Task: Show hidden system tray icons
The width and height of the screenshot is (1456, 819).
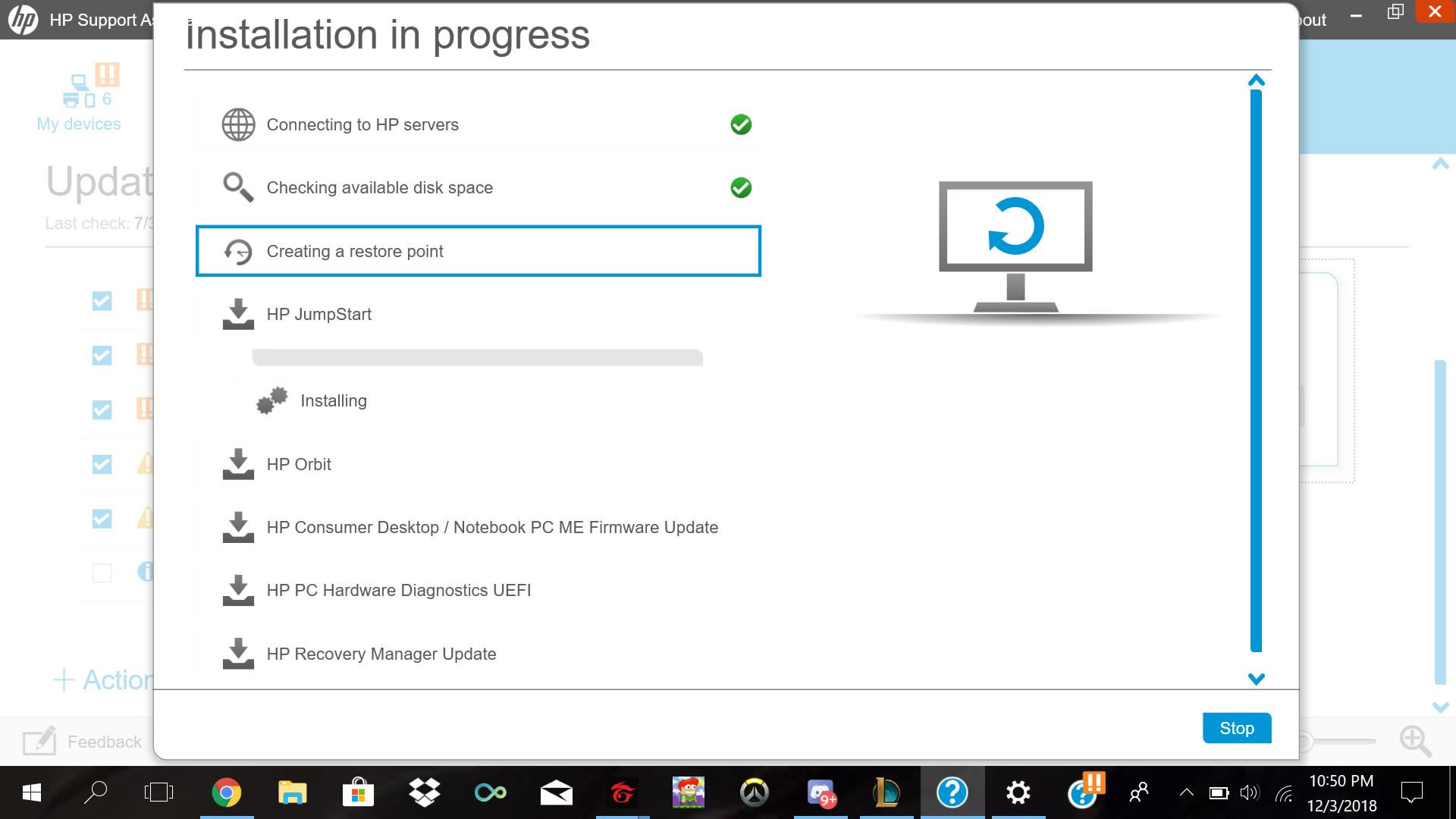Action: [x=1187, y=792]
